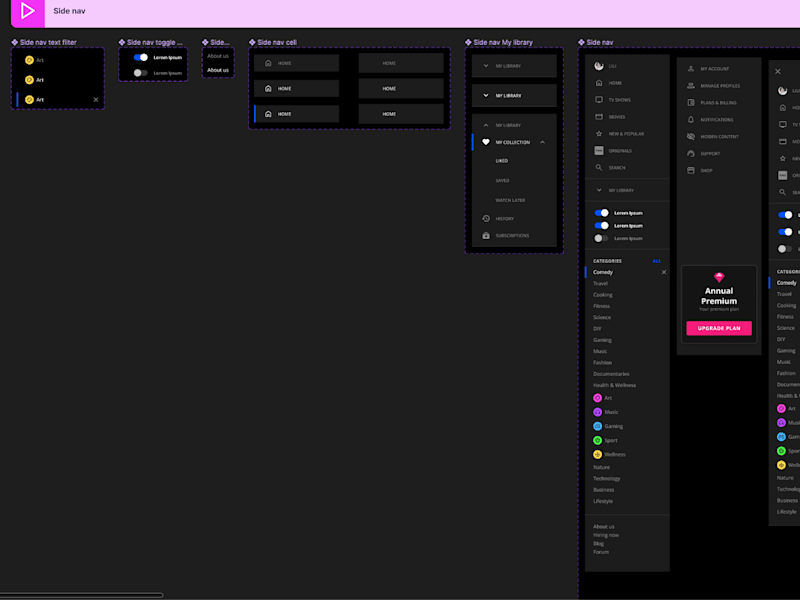Click the HISTORY clock icon in My library
Image resolution: width=800 pixels, height=600 pixels.
point(486,218)
